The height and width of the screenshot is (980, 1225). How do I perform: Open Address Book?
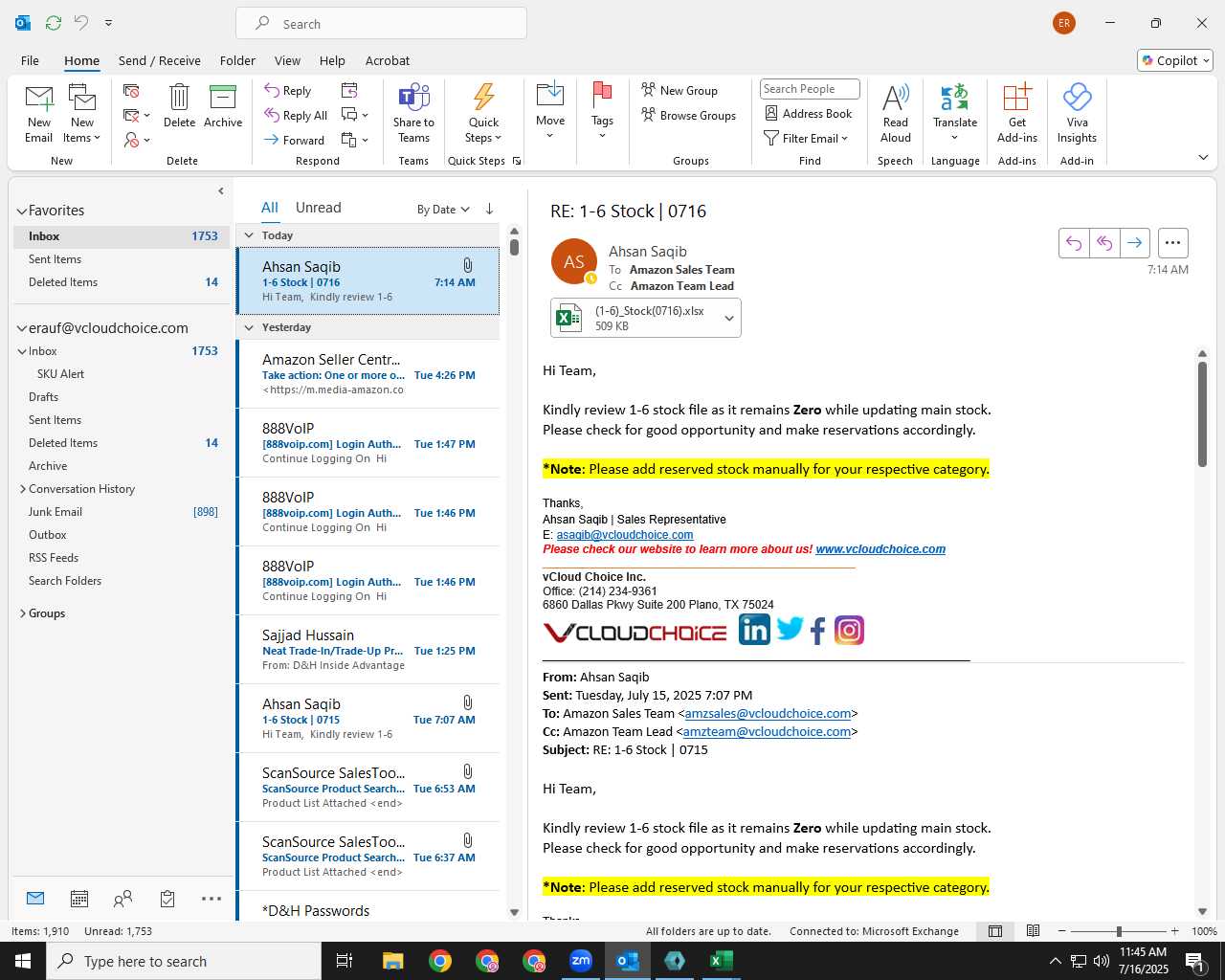click(x=809, y=113)
